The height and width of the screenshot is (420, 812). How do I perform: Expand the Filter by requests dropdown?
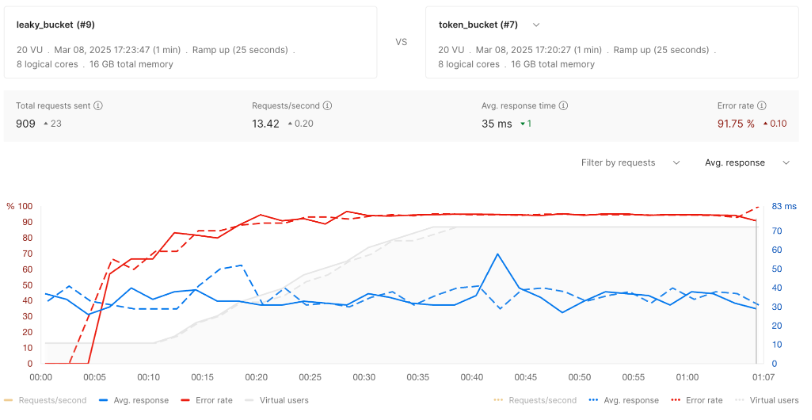[630, 162]
